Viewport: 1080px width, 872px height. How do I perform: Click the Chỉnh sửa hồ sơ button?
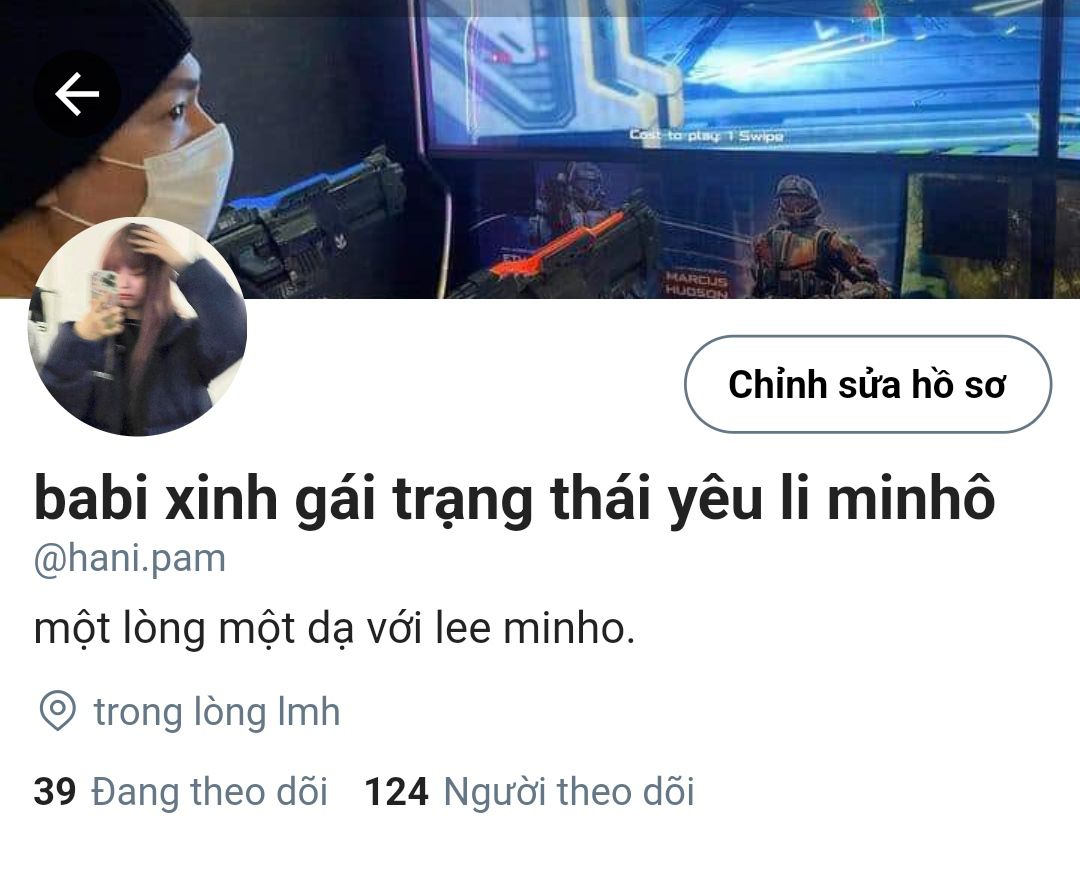[868, 384]
